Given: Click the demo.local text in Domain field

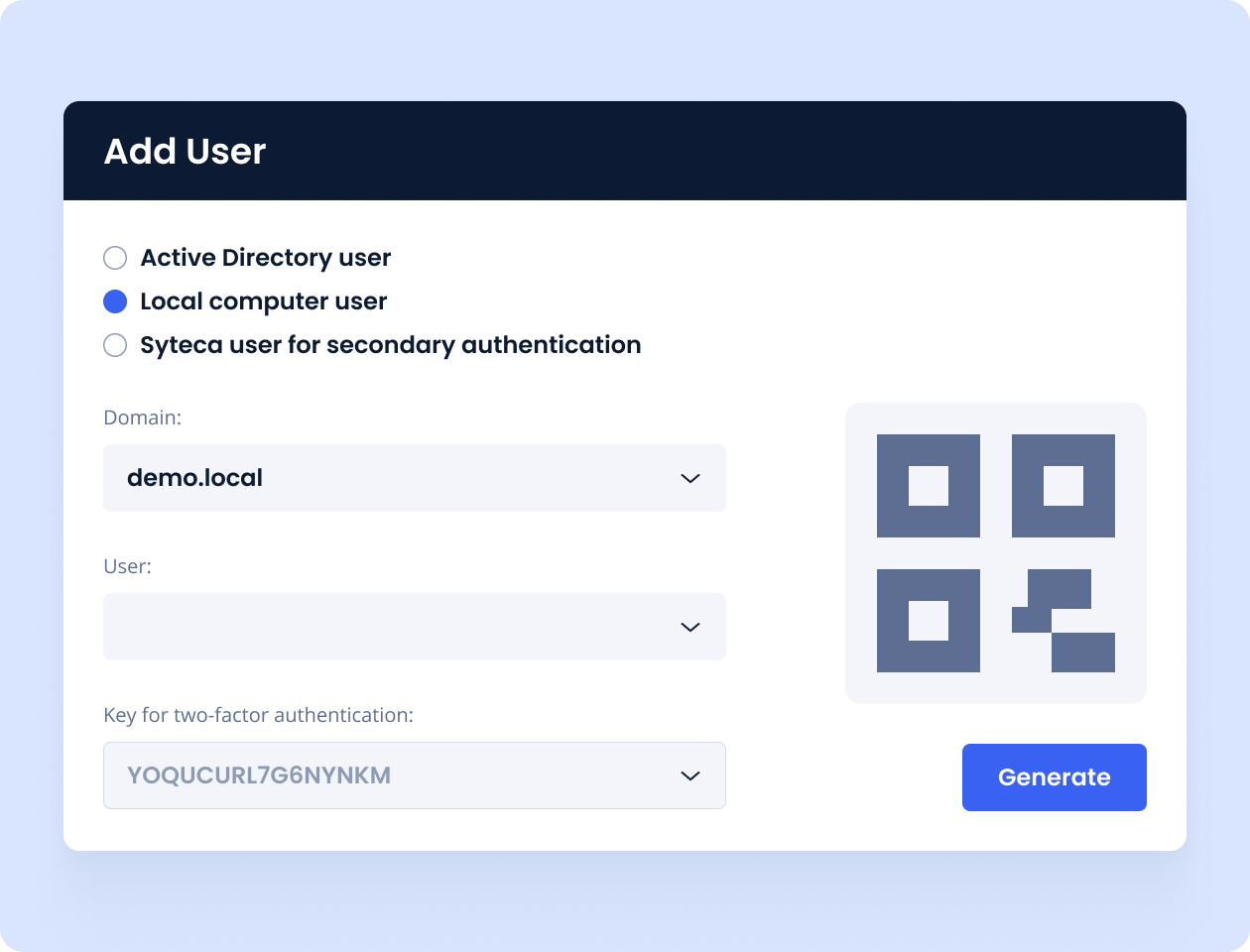Looking at the screenshot, I should (194, 478).
